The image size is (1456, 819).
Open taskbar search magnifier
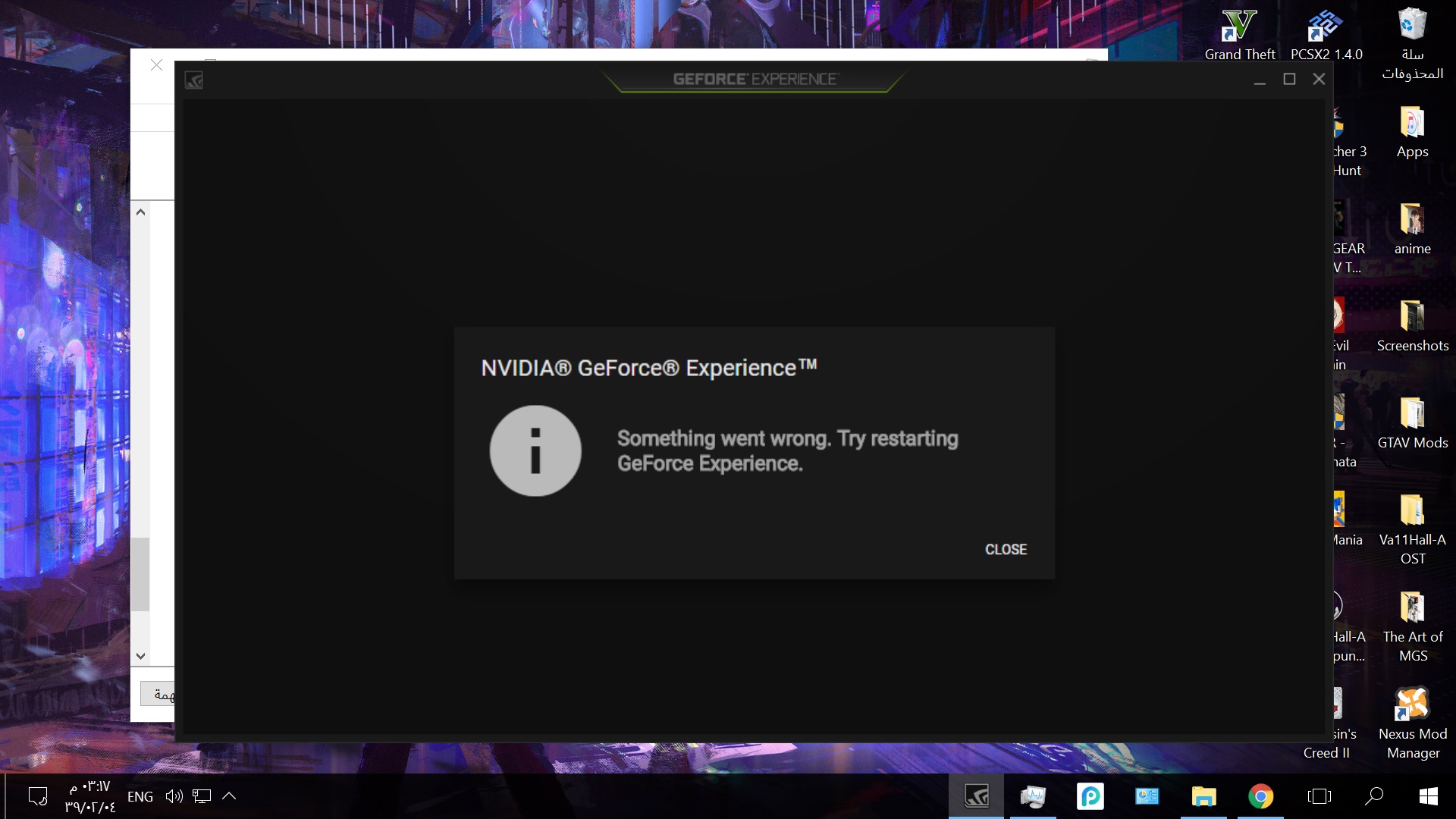[1373, 796]
